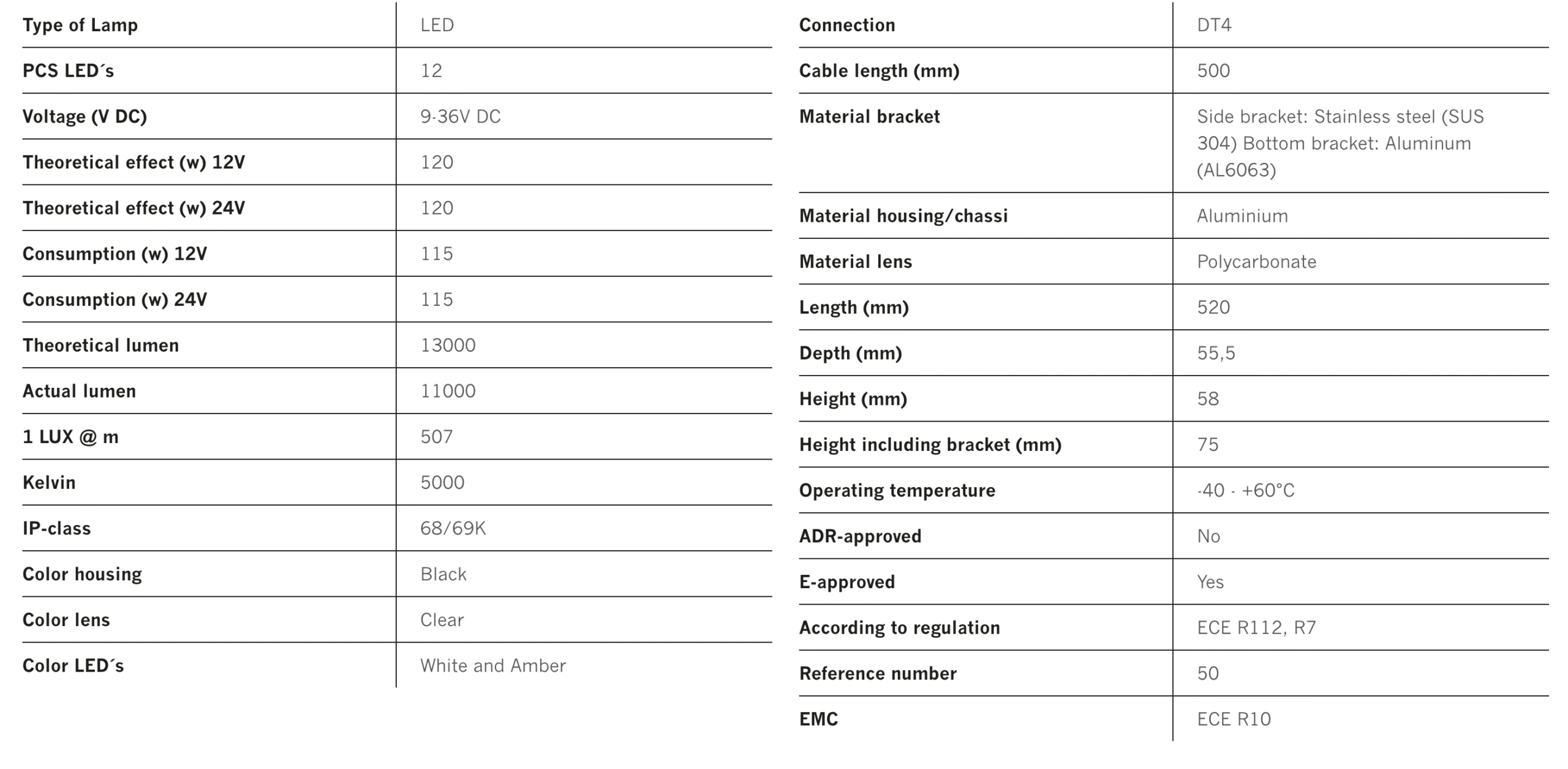The image size is (1568, 769).
Task: Select the LED value for lamp type
Action: (x=437, y=25)
